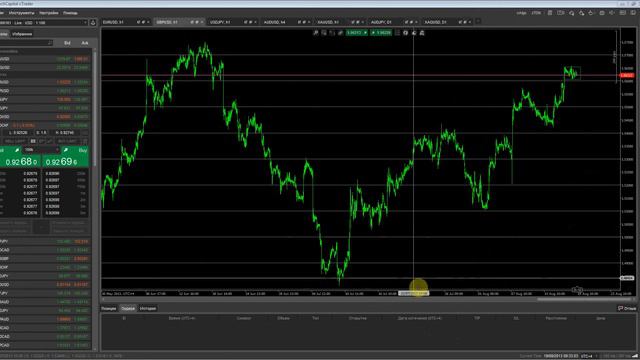Sort orders by Объем column header
The image size is (640, 360).
[x=283, y=318]
